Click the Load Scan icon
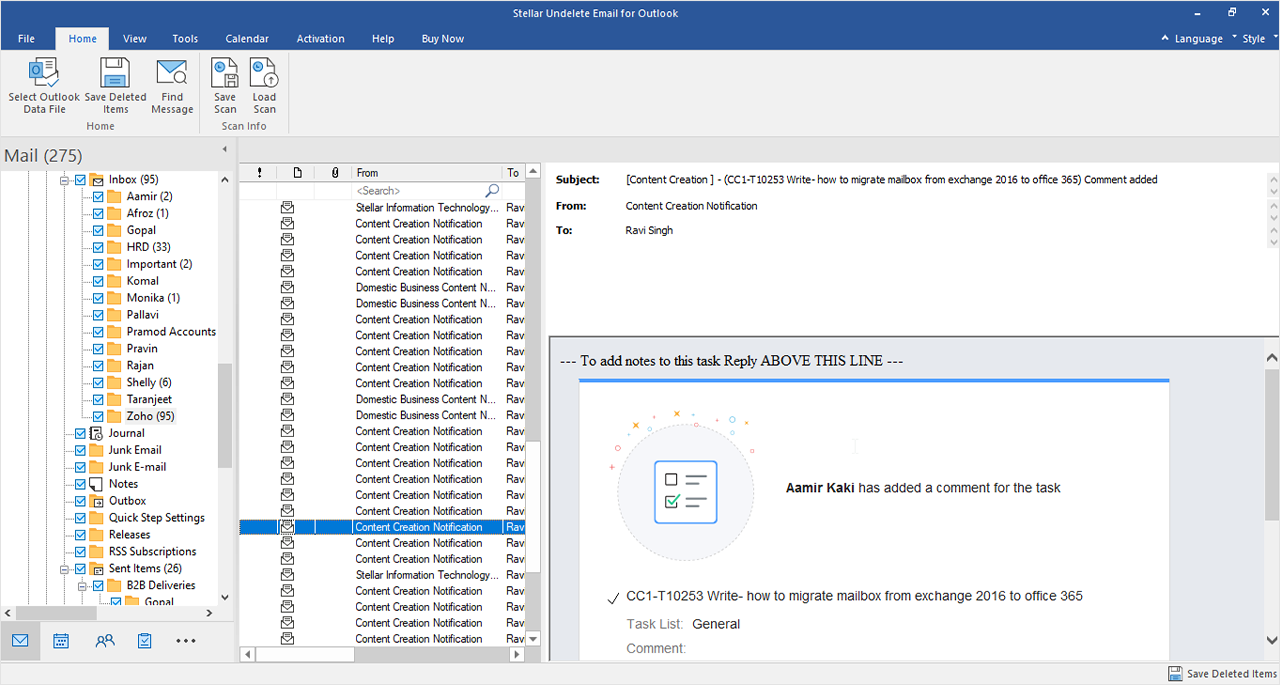 point(264,73)
